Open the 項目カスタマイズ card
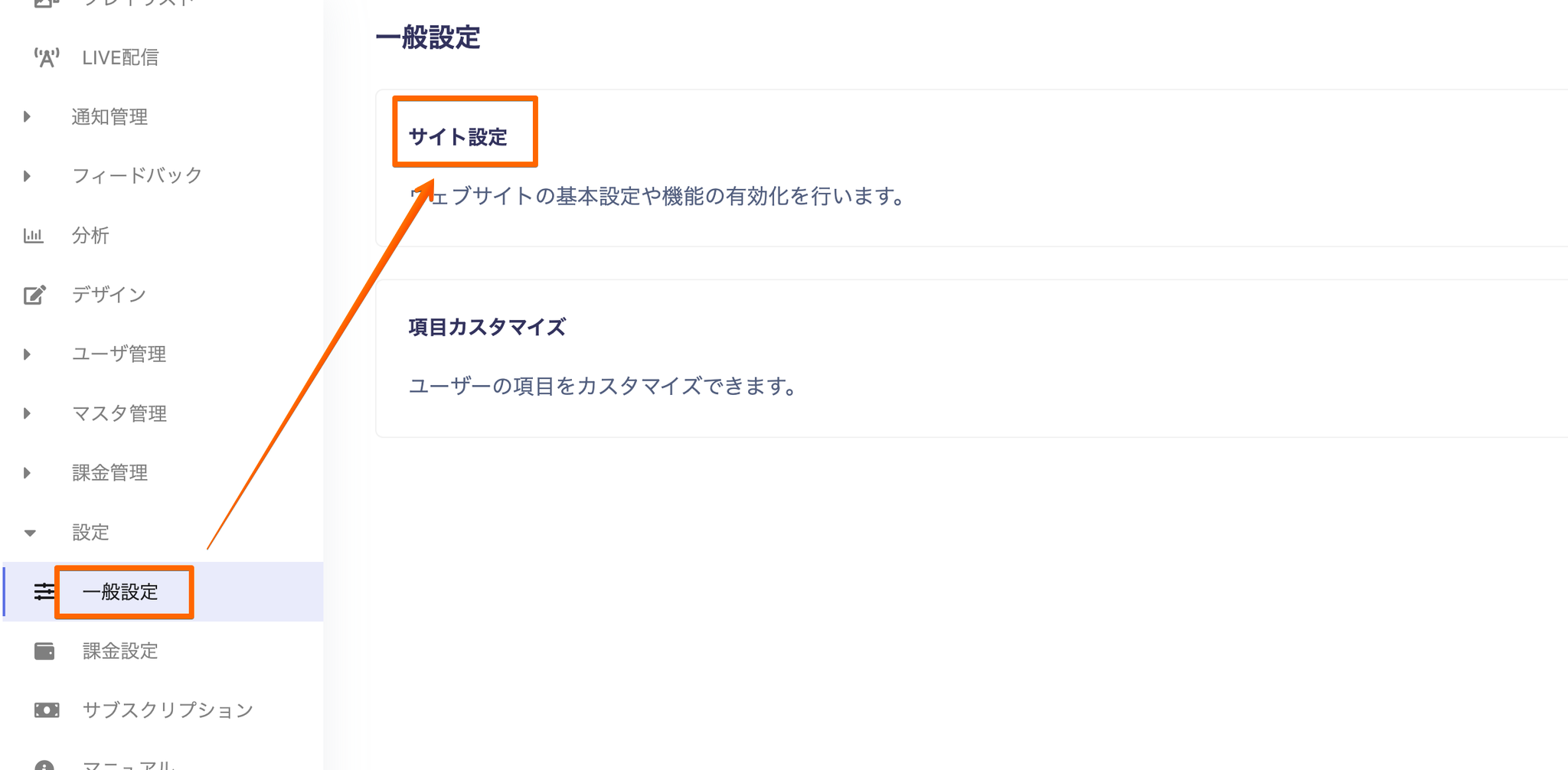Viewport: 1568px width, 770px height. point(972,358)
